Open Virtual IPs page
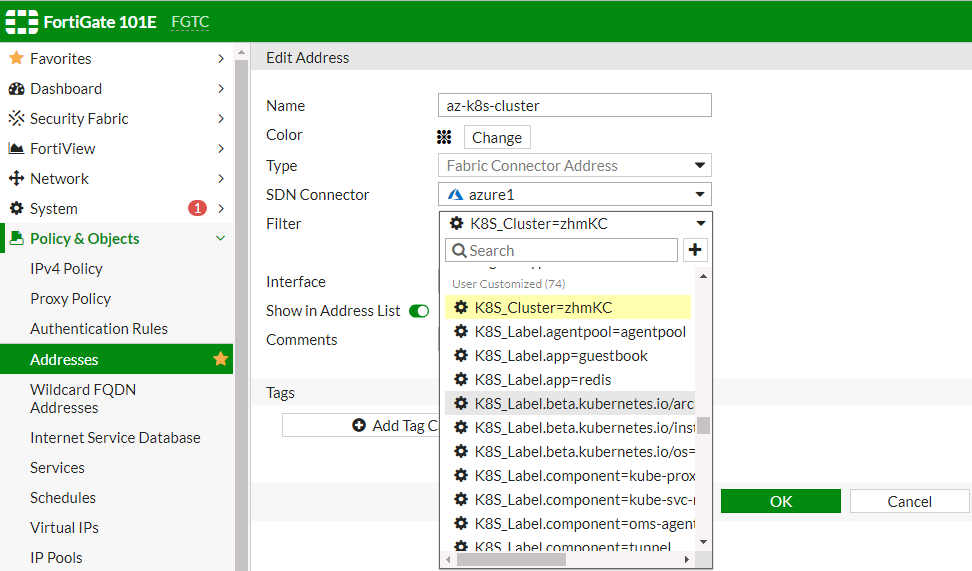 (x=64, y=528)
